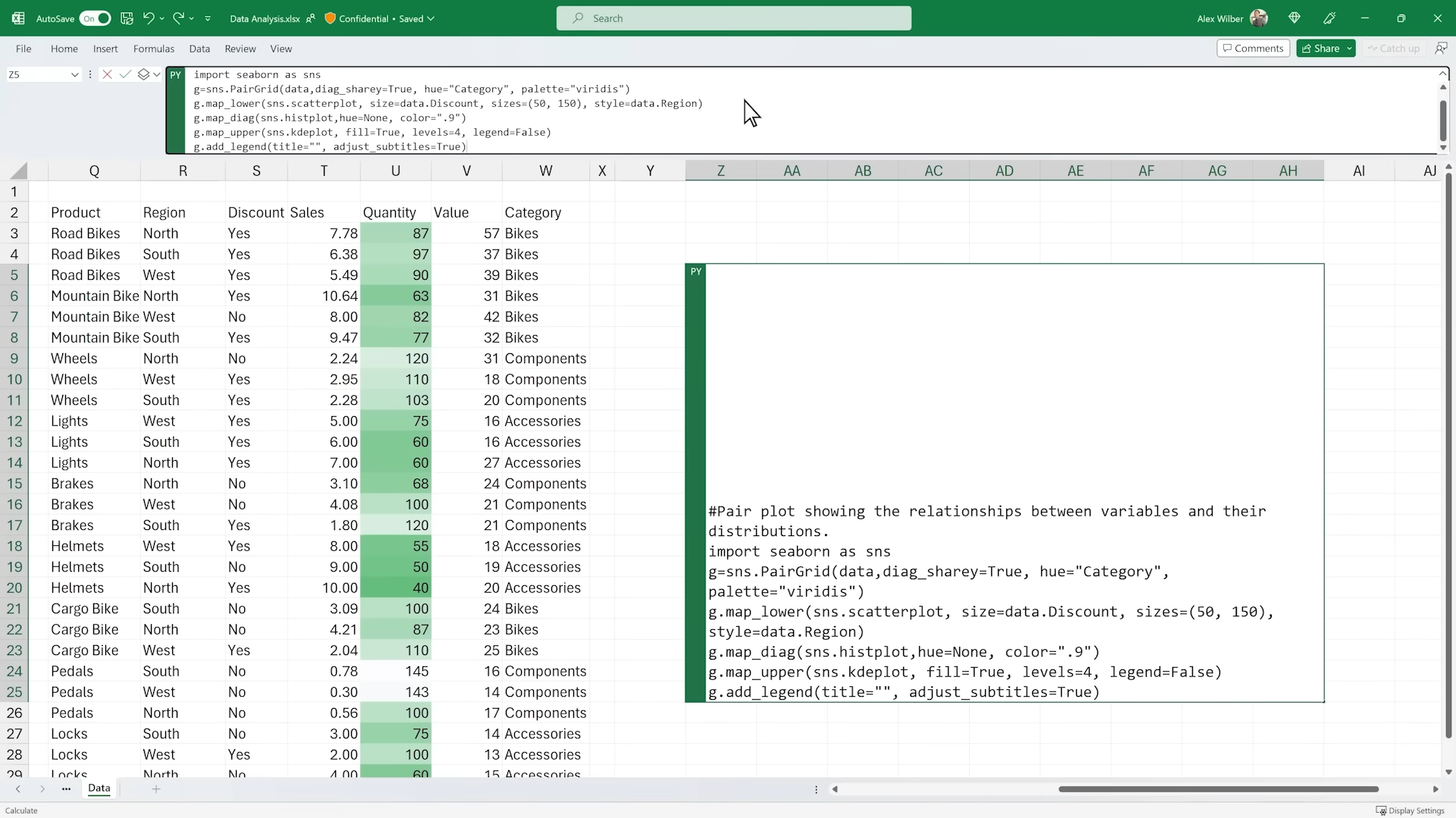
Task: Expand the Name Box dropdown arrow
Action: coord(74,74)
